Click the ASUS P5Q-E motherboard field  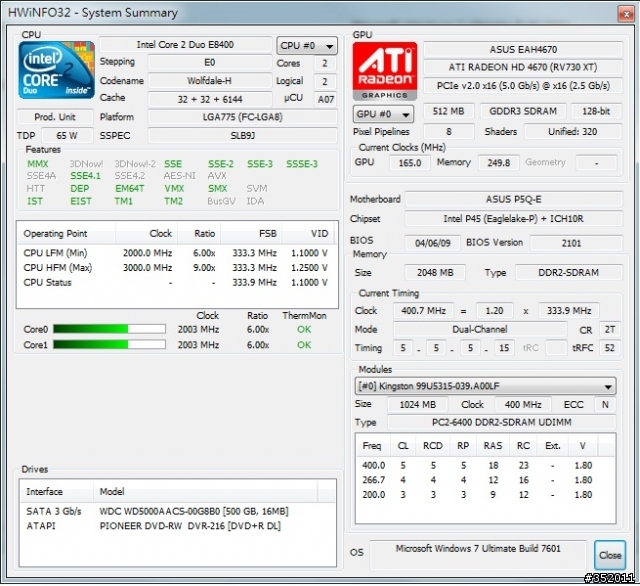(513, 199)
